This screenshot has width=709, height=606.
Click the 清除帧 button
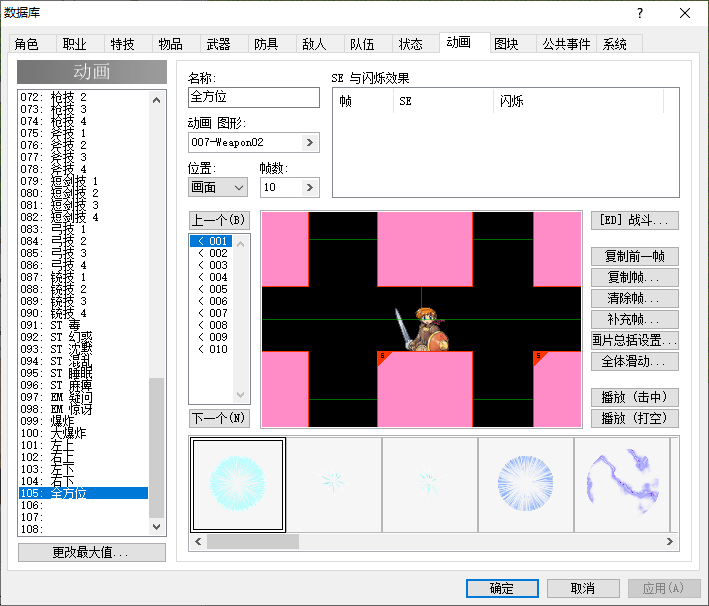635,298
